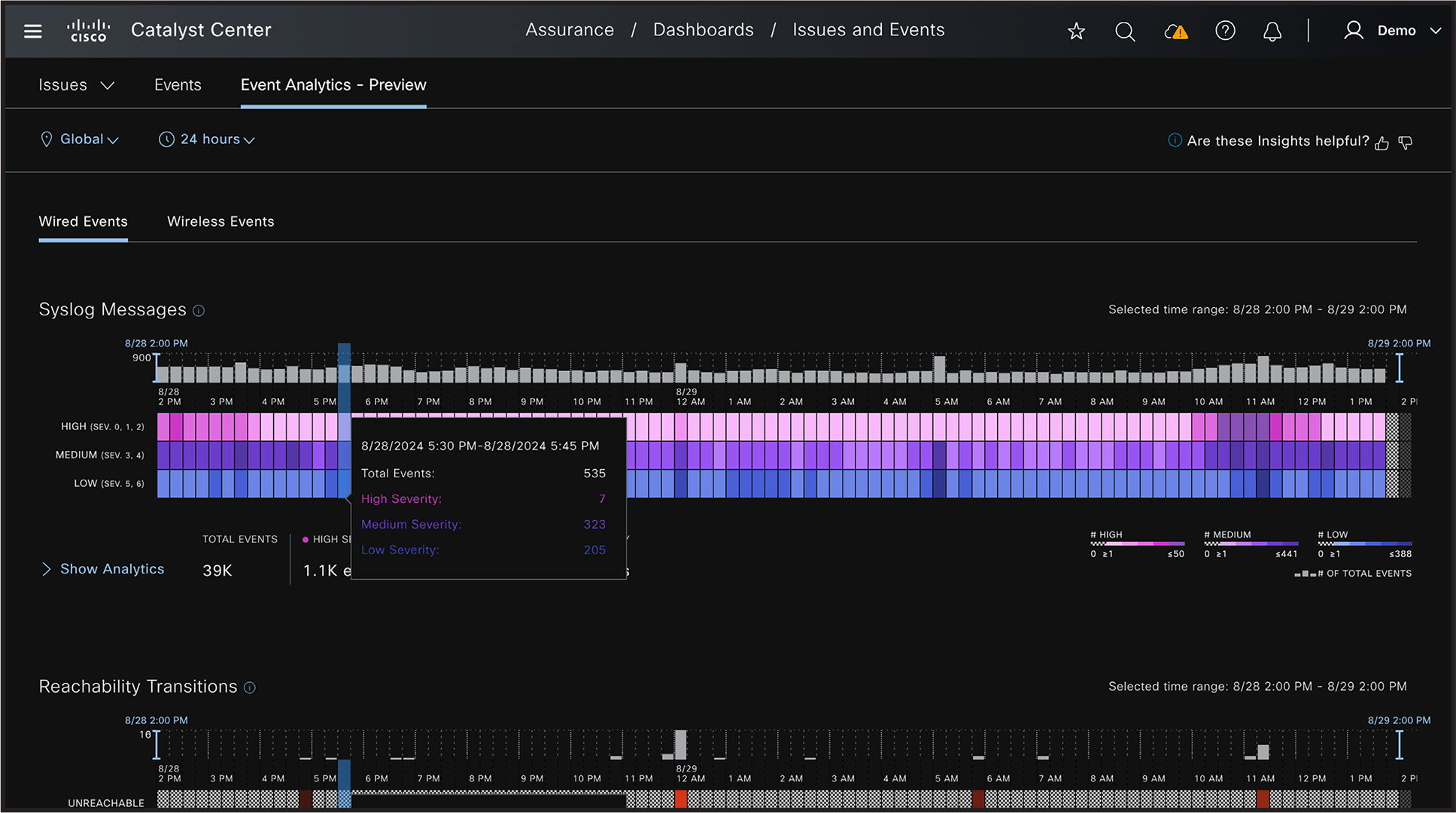Click the Reachability Transitions info icon
This screenshot has width=1456, height=813.
click(x=250, y=687)
